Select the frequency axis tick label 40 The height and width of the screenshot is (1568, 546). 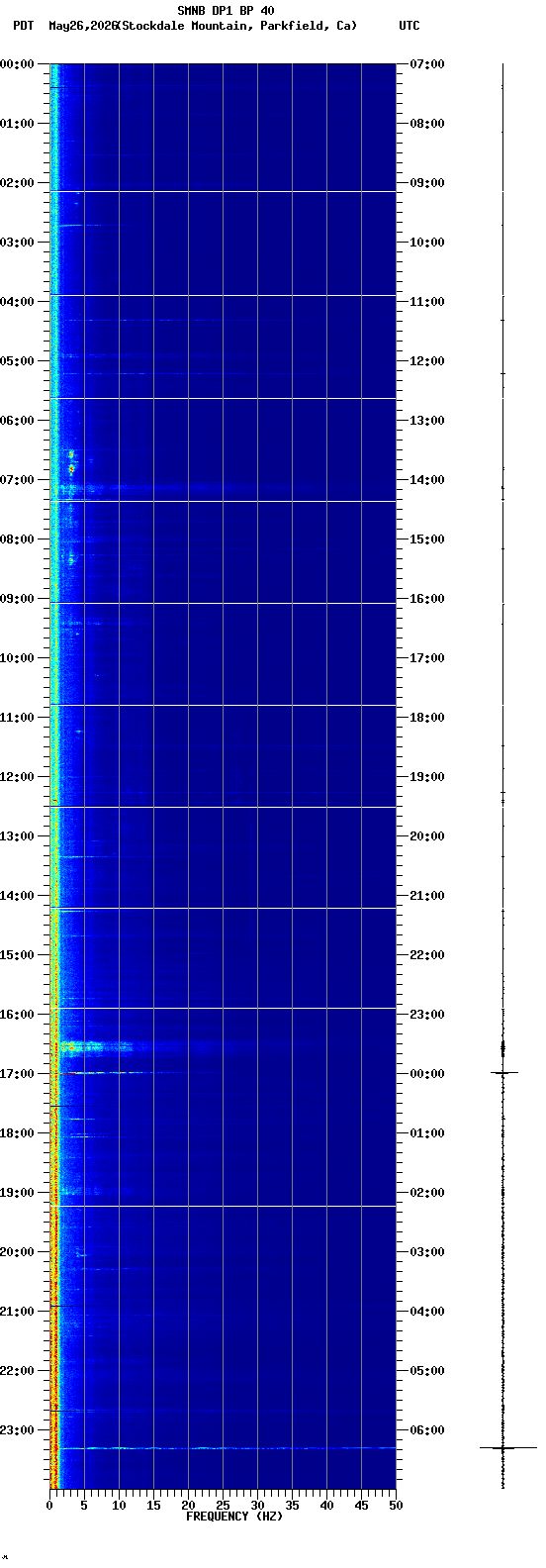tap(326, 1506)
